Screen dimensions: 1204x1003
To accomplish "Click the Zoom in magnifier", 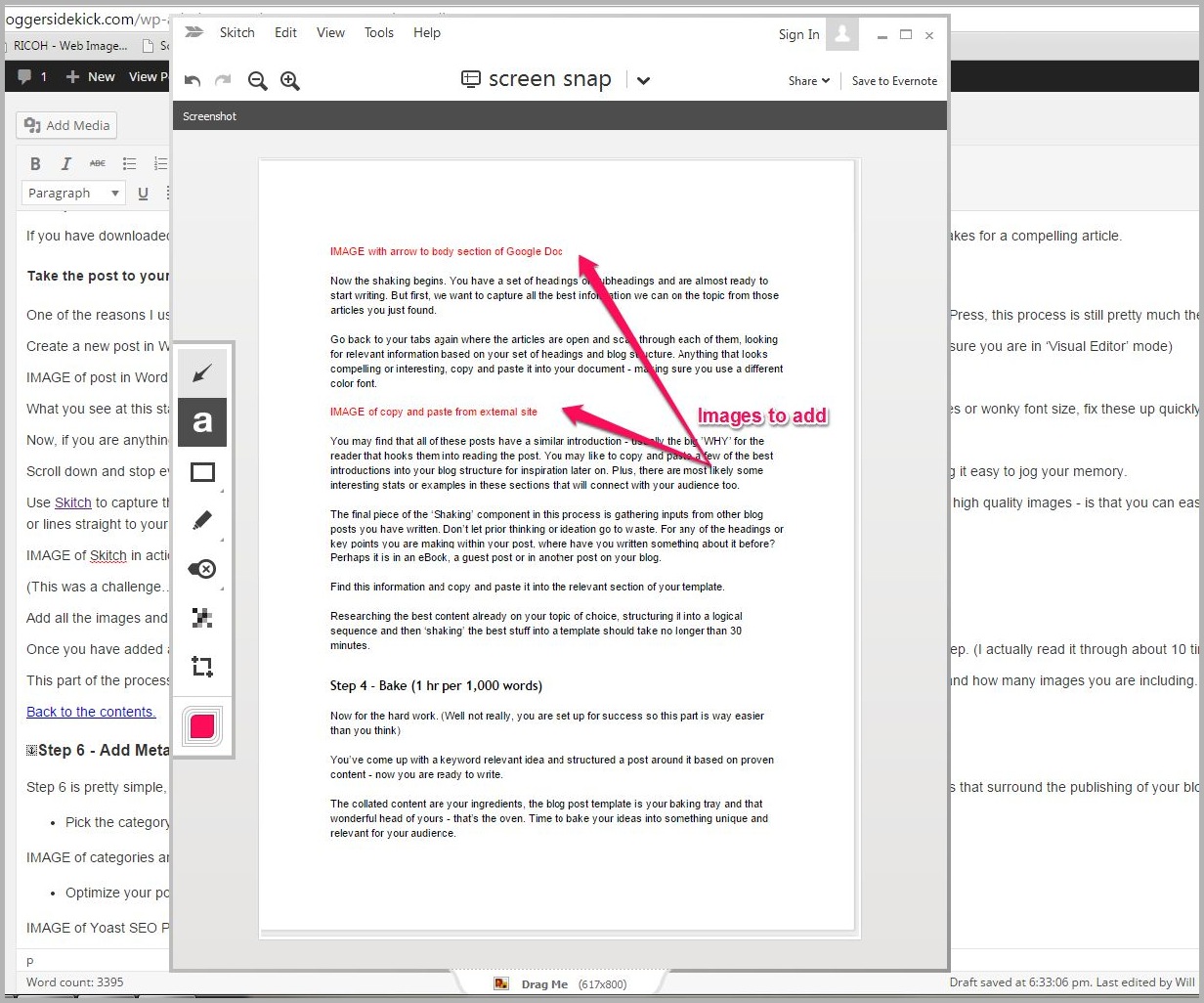I will tap(290, 81).
